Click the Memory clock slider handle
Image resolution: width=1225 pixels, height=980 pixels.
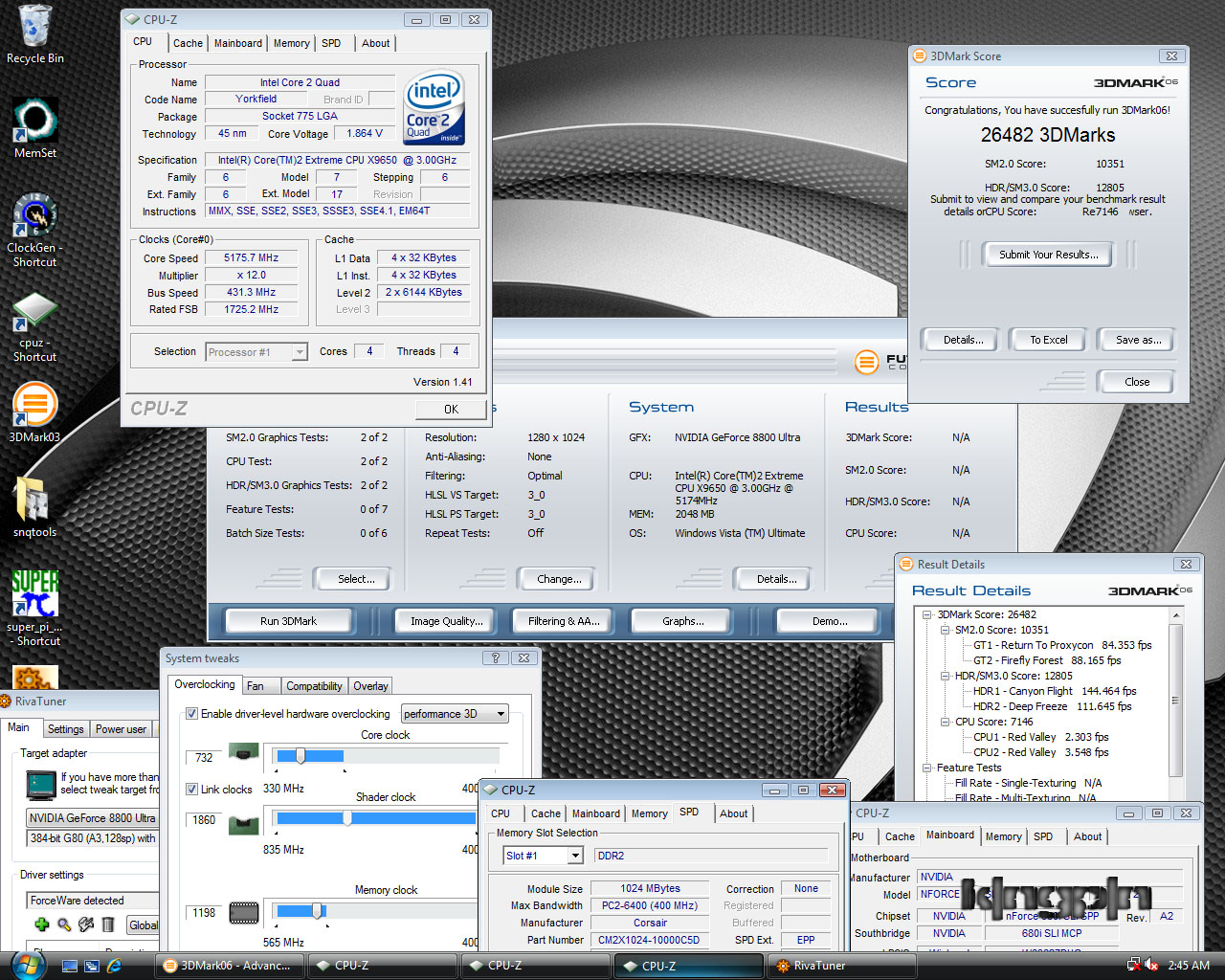[x=317, y=911]
